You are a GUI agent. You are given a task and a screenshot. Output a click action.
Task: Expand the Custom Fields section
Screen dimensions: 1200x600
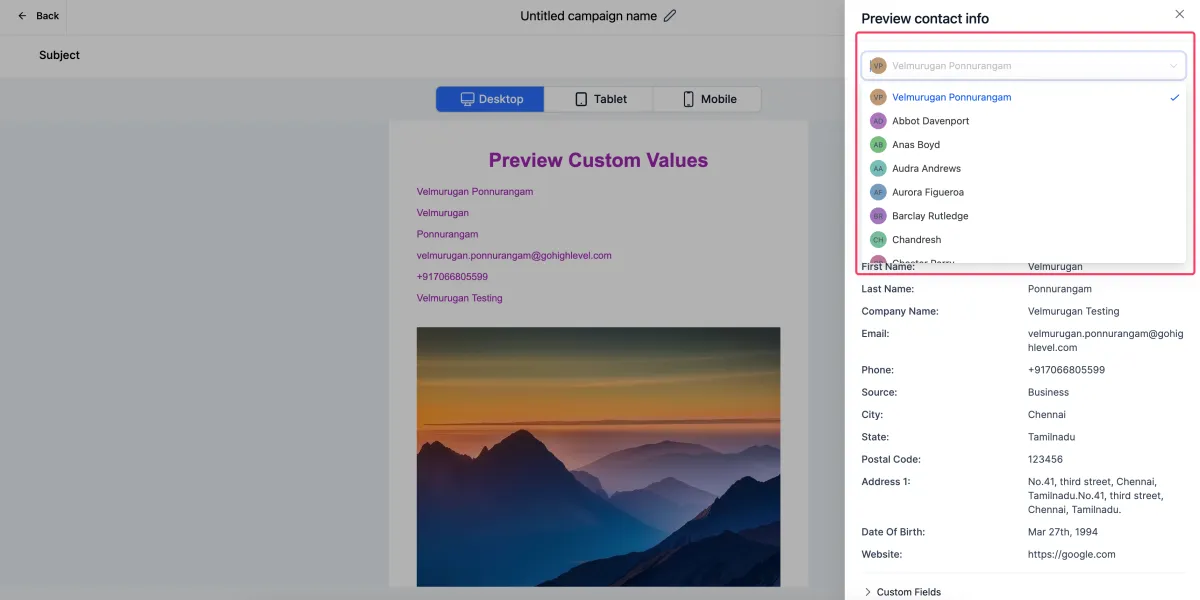(x=907, y=592)
